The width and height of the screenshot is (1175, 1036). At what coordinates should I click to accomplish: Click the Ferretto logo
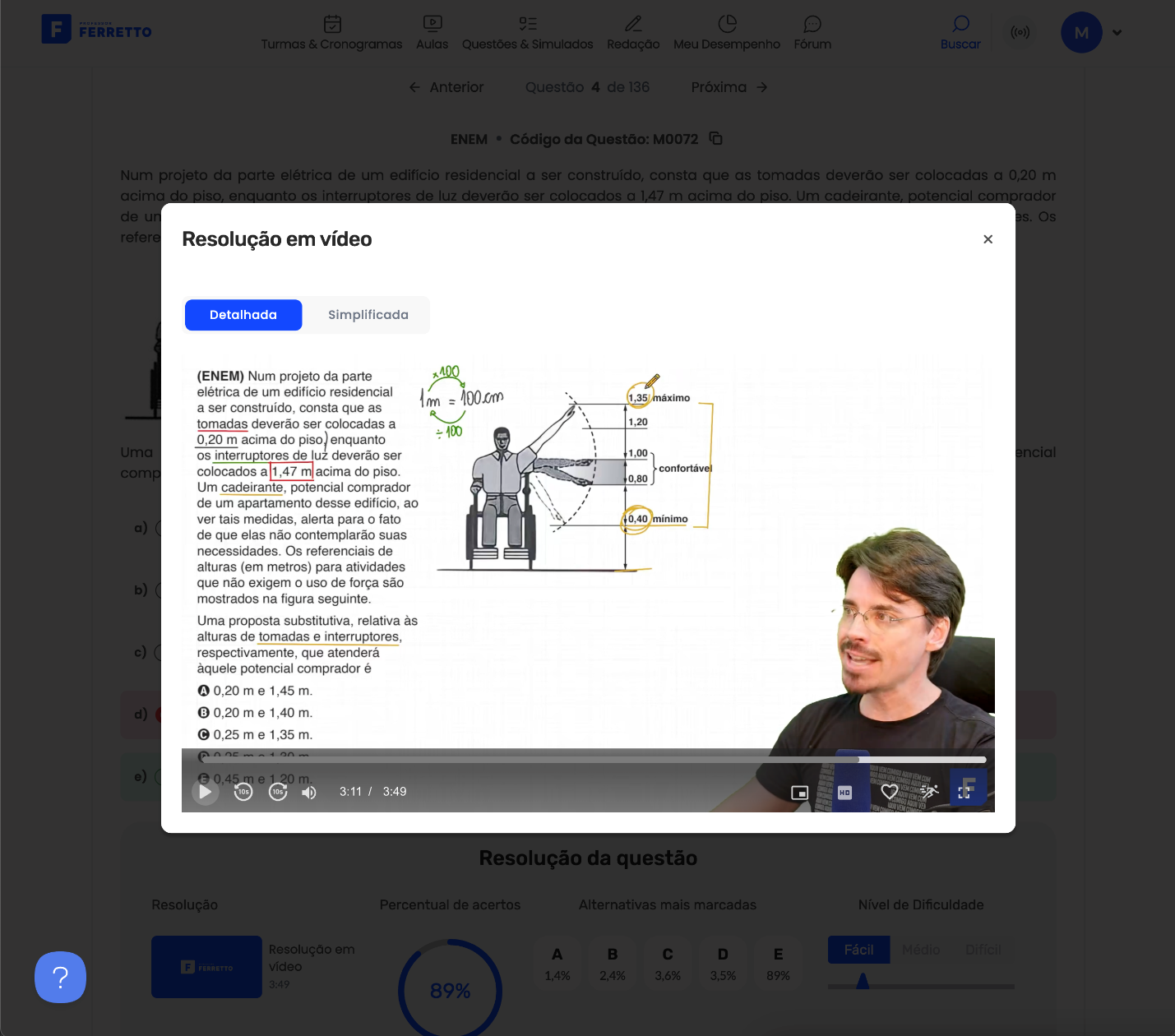[97, 29]
